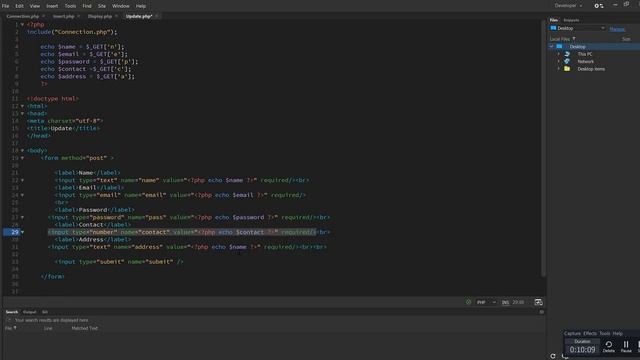Screen dimensions: 640x360
Task: Collapse the fold arrow on line 29
Action: tap(22, 232)
